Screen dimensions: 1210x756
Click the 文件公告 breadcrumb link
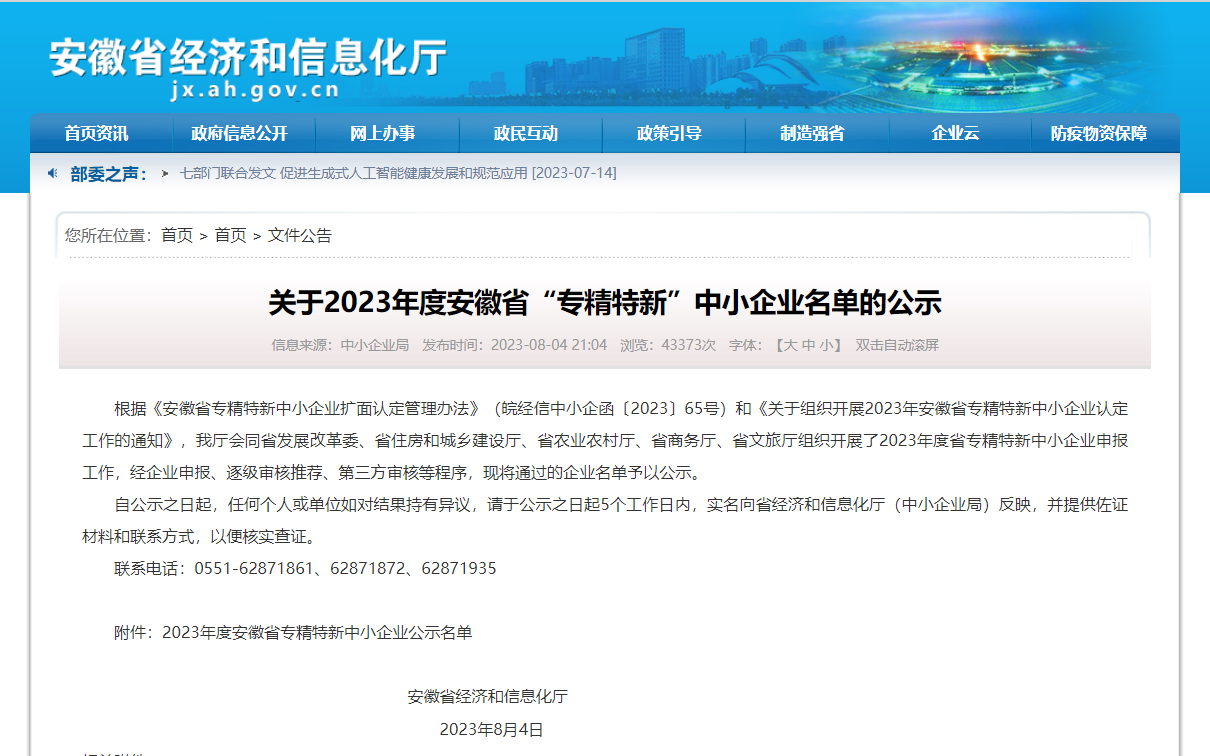pos(300,235)
